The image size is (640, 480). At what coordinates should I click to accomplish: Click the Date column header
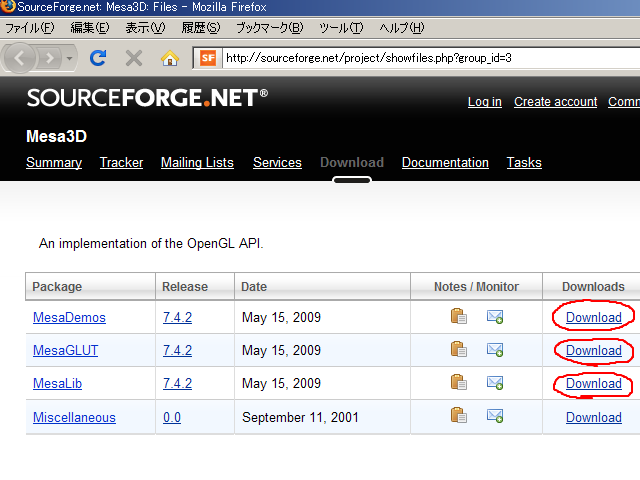(x=322, y=287)
